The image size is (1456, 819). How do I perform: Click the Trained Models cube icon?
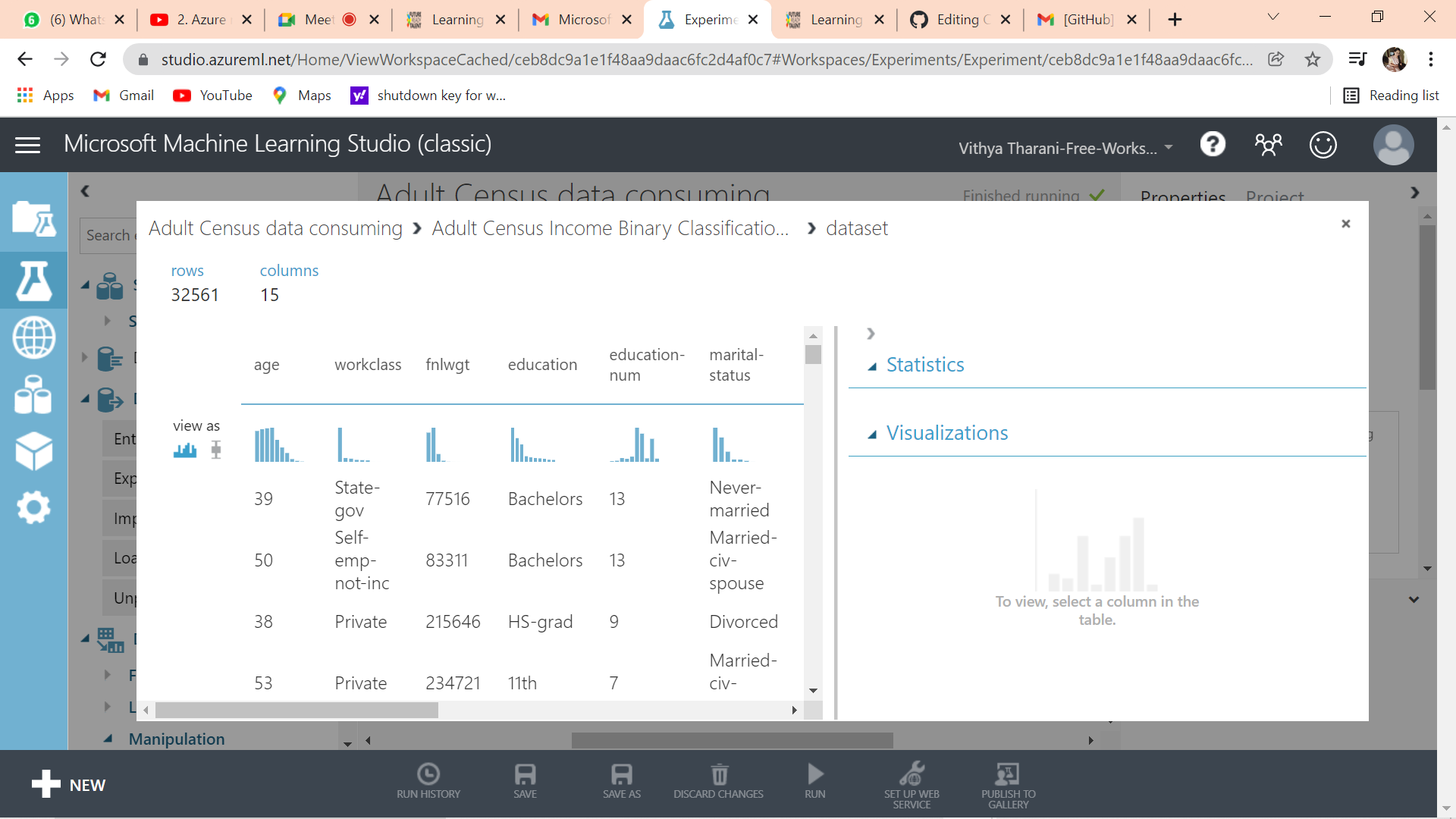[33, 451]
